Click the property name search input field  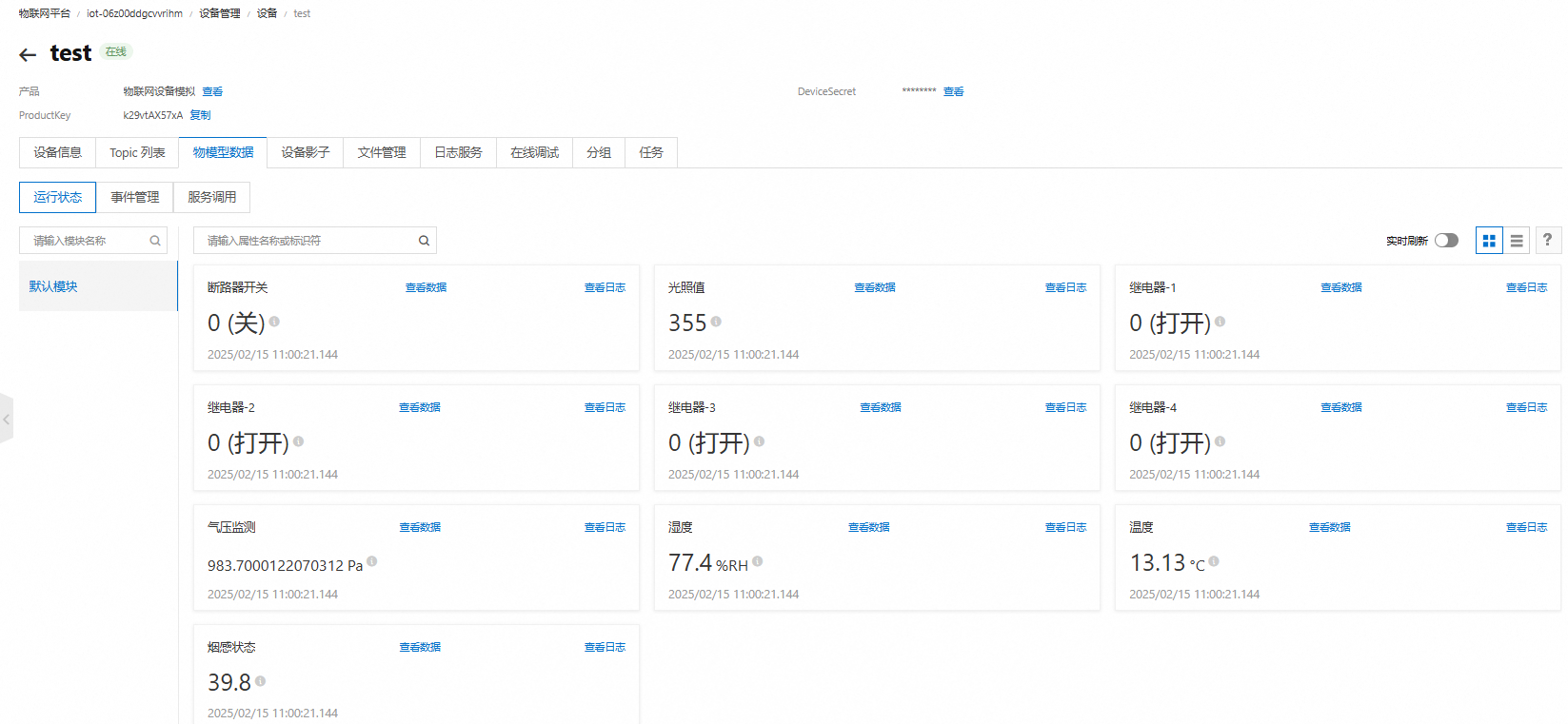coord(305,241)
